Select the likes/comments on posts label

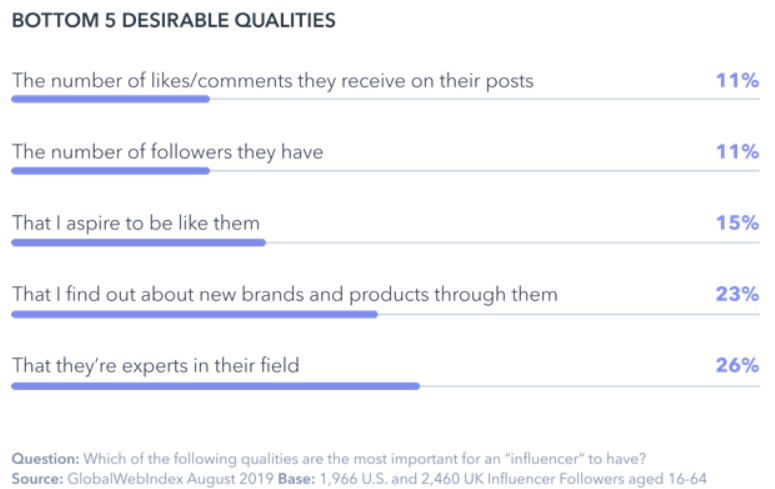(272, 81)
